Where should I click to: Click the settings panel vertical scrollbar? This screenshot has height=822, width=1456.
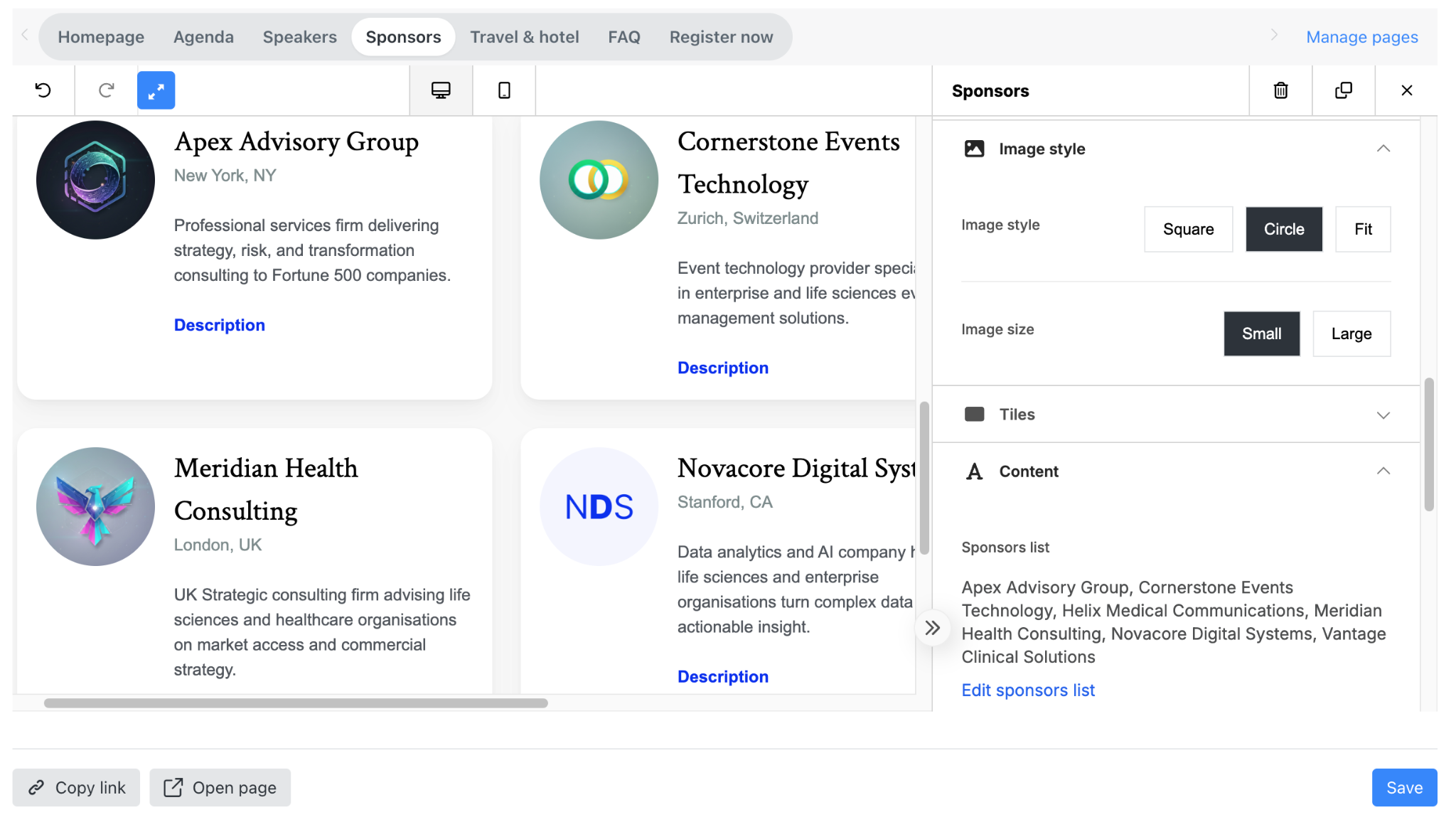1429,444
